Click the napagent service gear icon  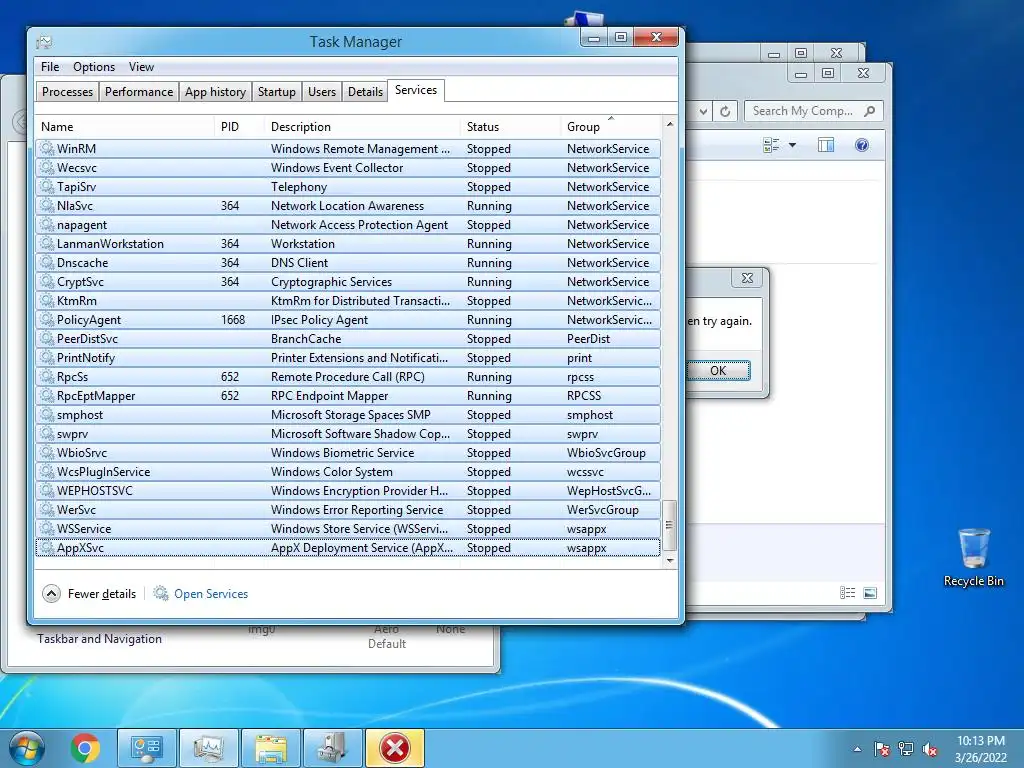pyautogui.click(x=47, y=224)
